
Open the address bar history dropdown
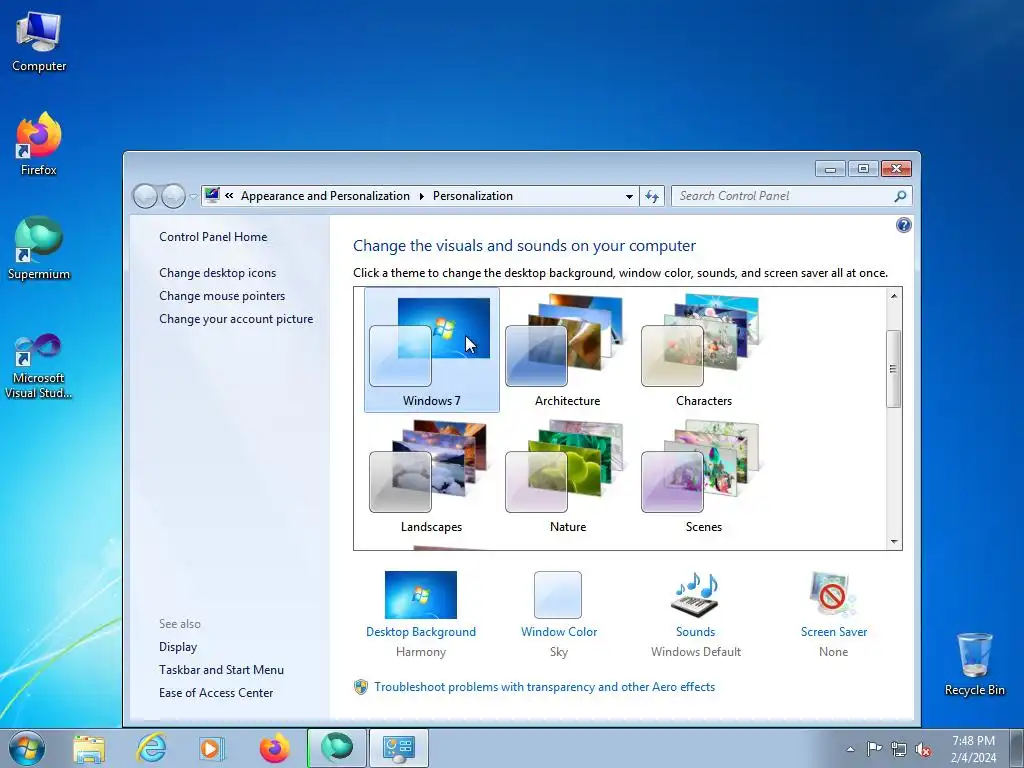[629, 196]
